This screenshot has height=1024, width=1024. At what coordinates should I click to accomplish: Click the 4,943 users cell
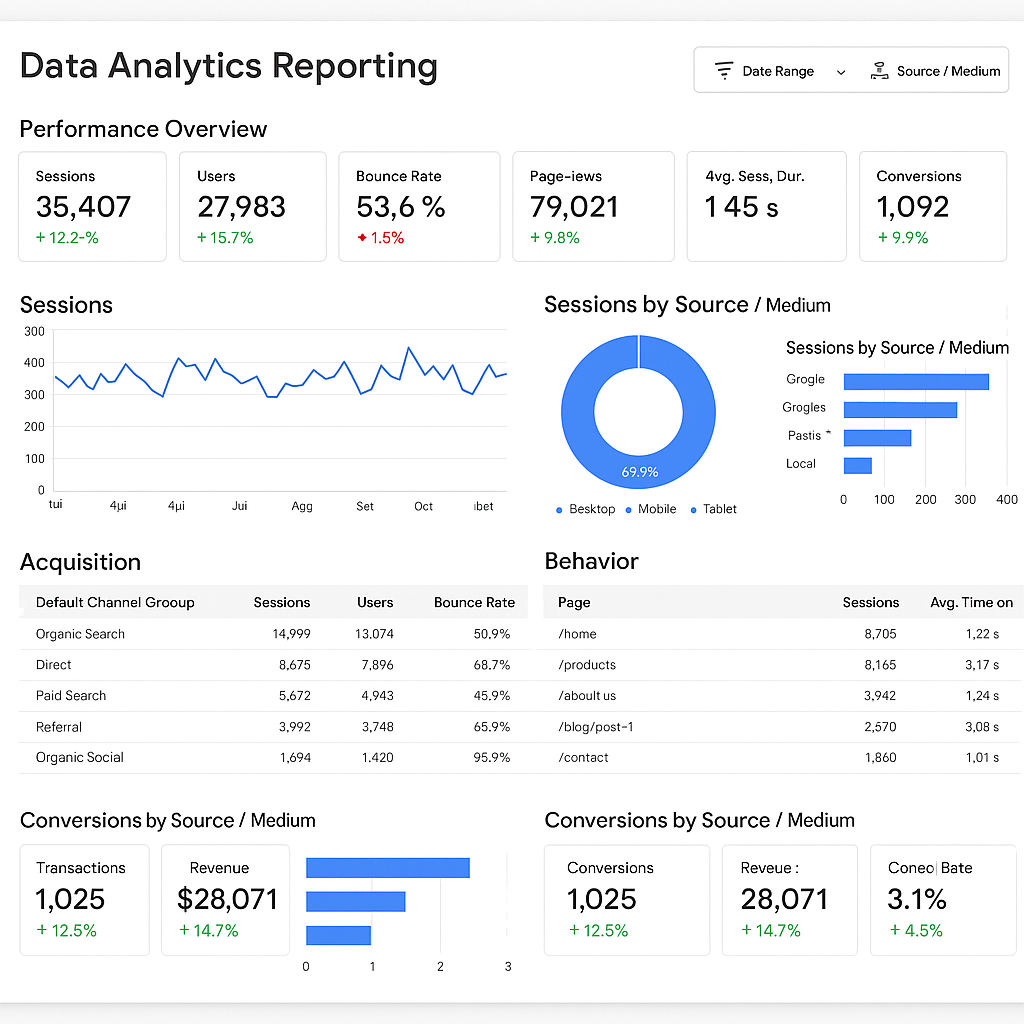pos(377,696)
